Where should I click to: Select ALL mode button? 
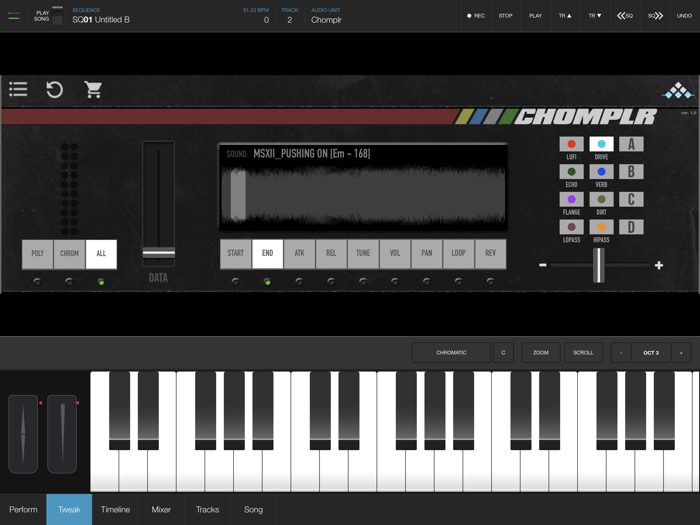(101, 254)
